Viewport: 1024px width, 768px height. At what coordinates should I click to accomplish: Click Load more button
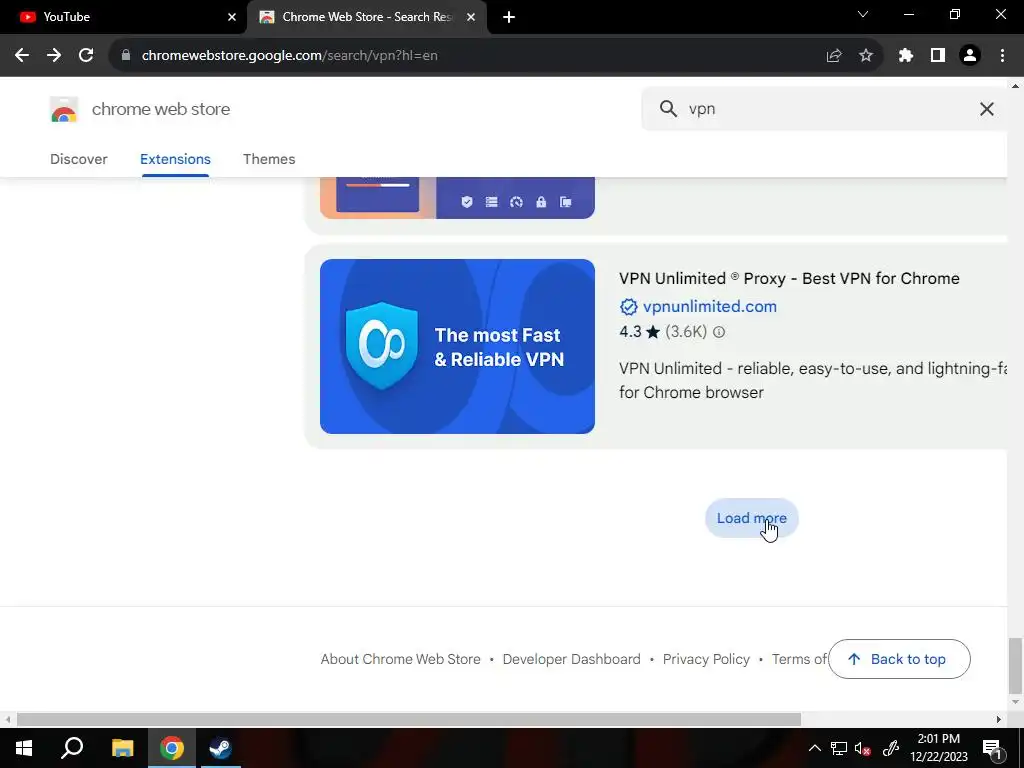click(752, 519)
